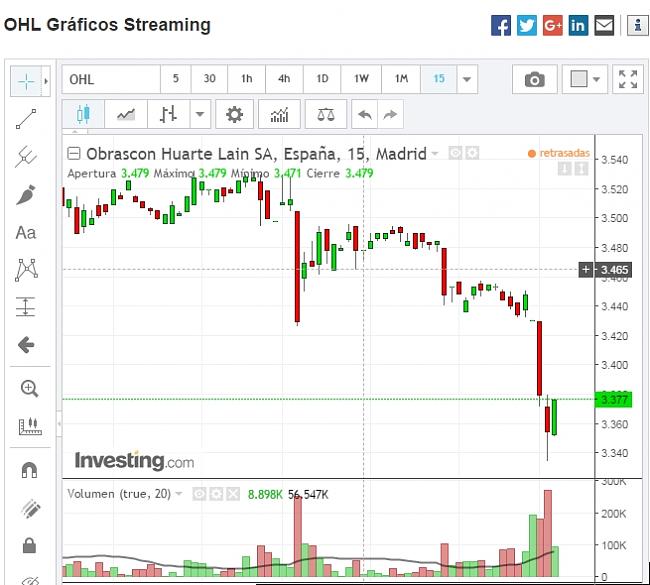Select the brush drawing tool
This screenshot has height=585, width=650.
[26, 195]
